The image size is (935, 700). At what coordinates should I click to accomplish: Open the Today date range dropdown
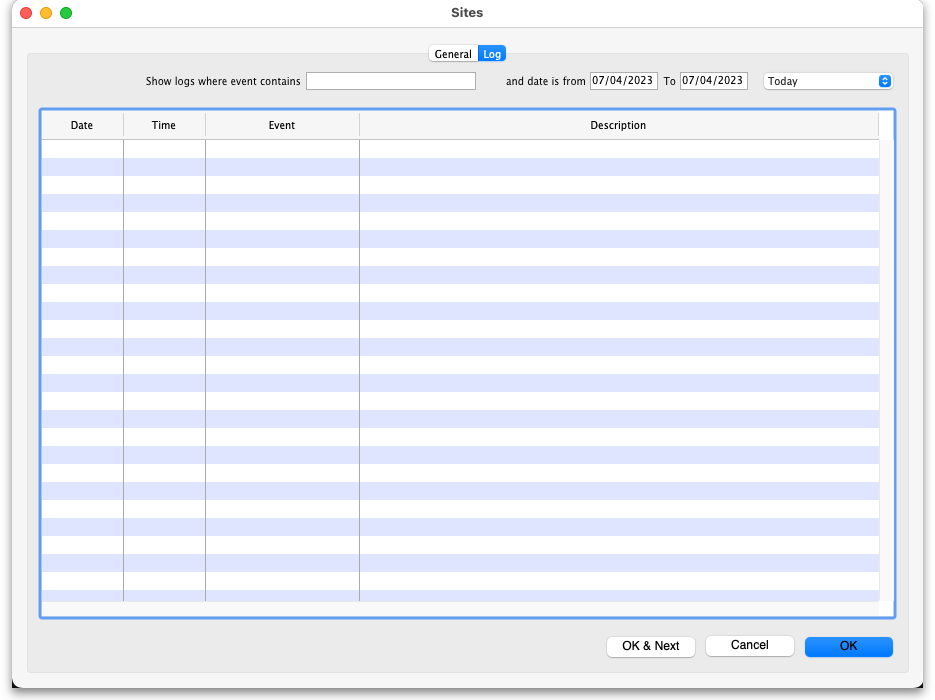(828, 81)
